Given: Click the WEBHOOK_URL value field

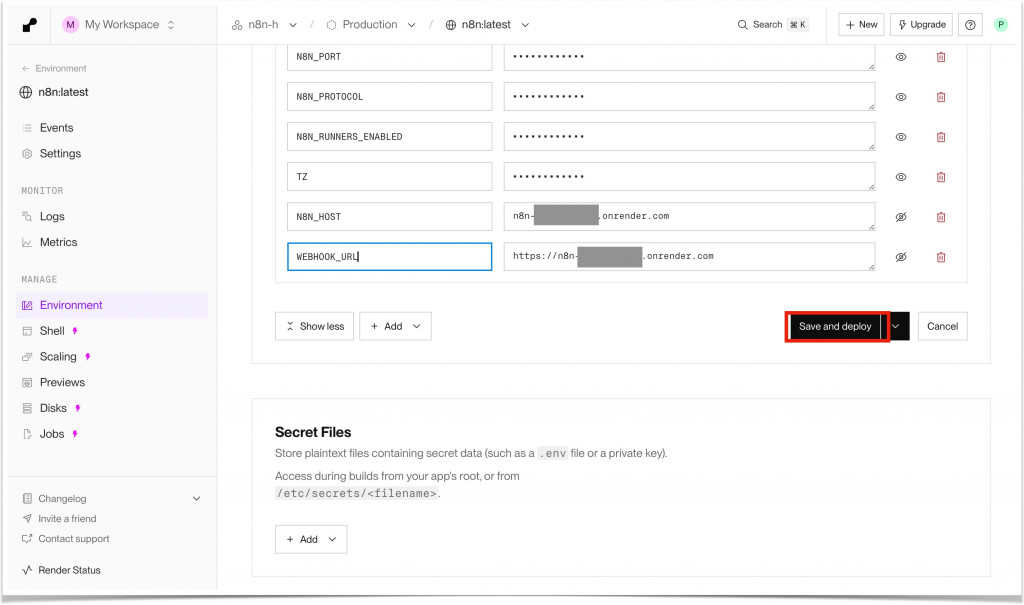Looking at the screenshot, I should point(689,257).
